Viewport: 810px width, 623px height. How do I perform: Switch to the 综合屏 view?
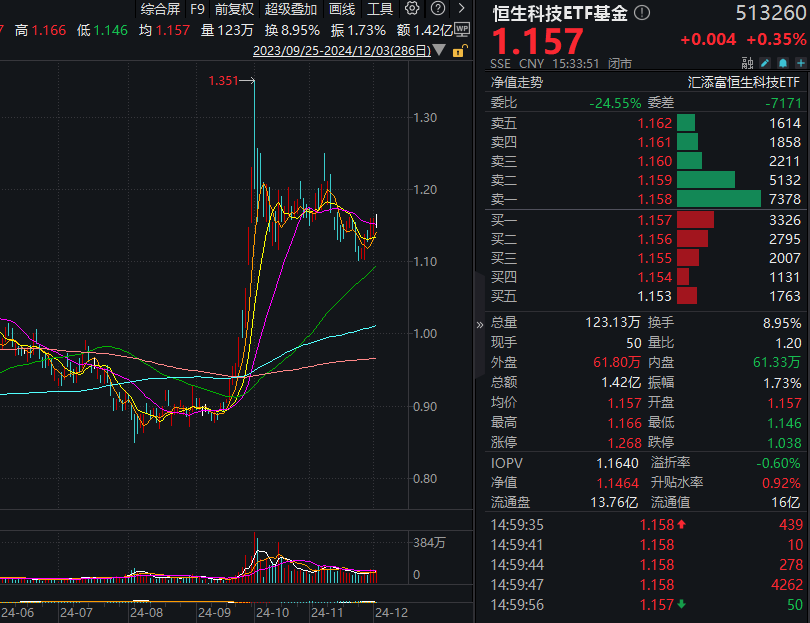pos(159,8)
